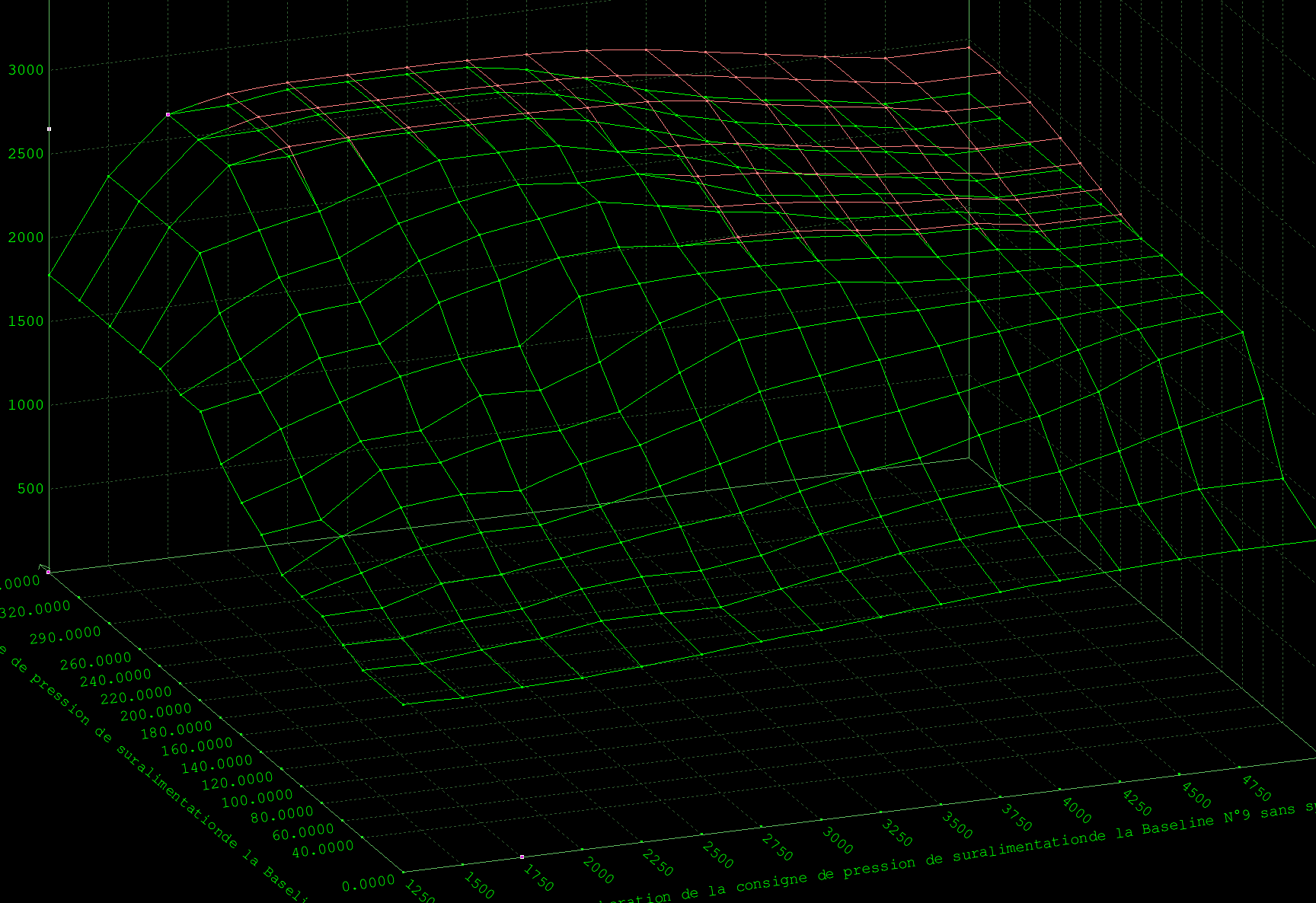Select the magenta marker at the axis origin corner

48,572
